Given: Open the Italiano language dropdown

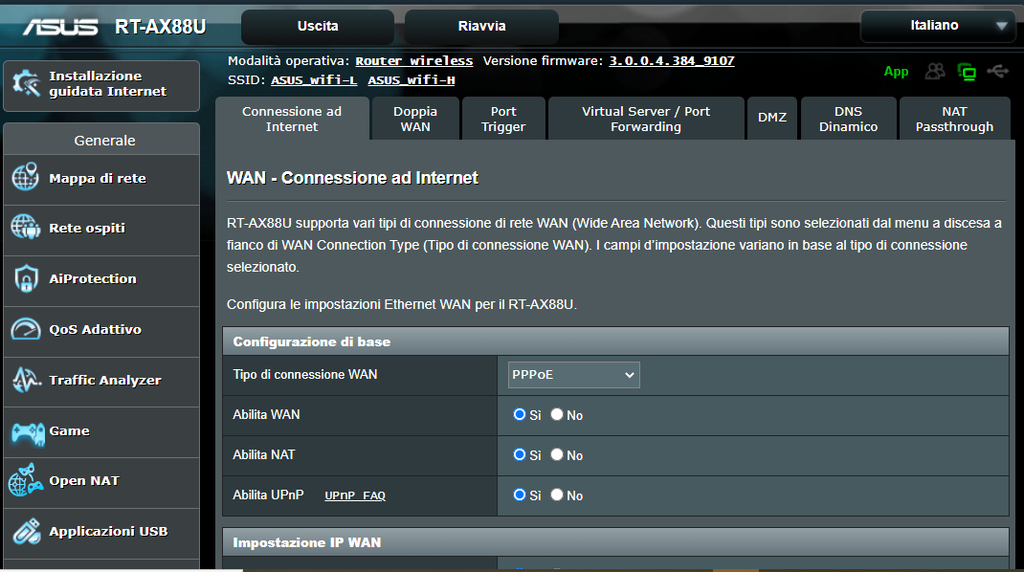Looking at the screenshot, I should pos(937,26).
